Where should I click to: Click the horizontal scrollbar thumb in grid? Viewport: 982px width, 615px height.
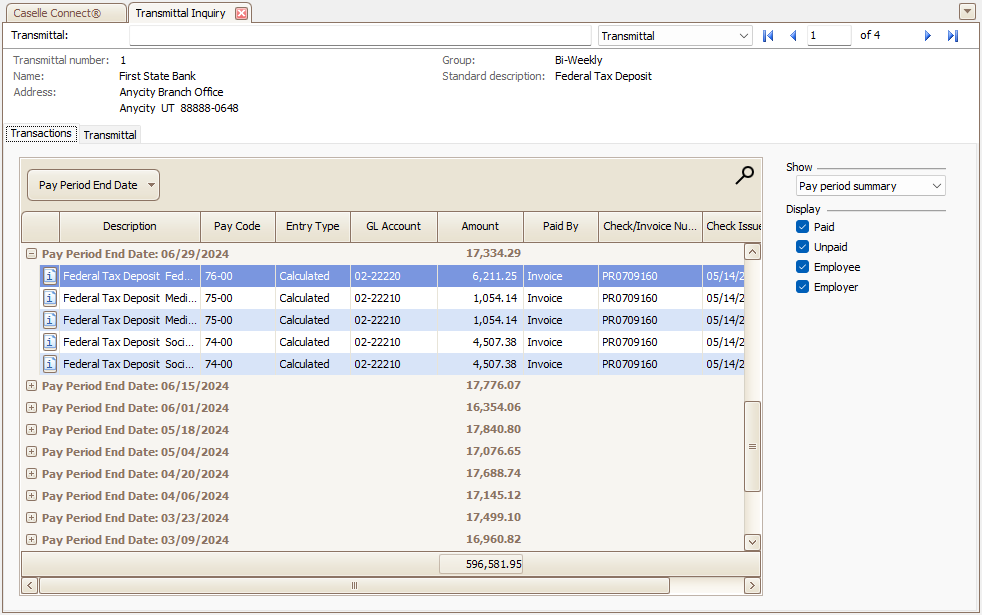click(x=354, y=585)
